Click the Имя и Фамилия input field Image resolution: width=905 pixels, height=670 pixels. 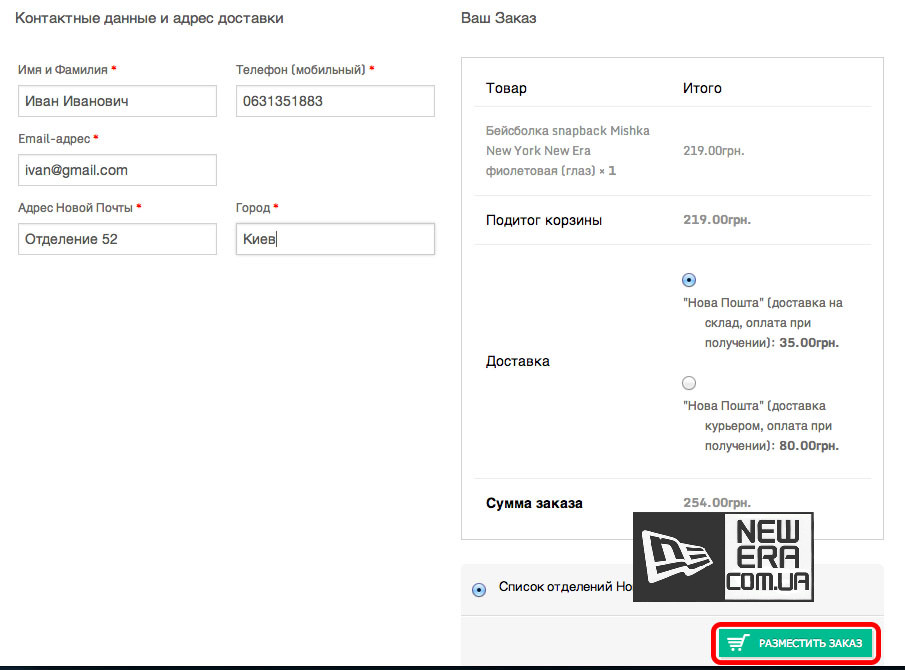coord(117,101)
